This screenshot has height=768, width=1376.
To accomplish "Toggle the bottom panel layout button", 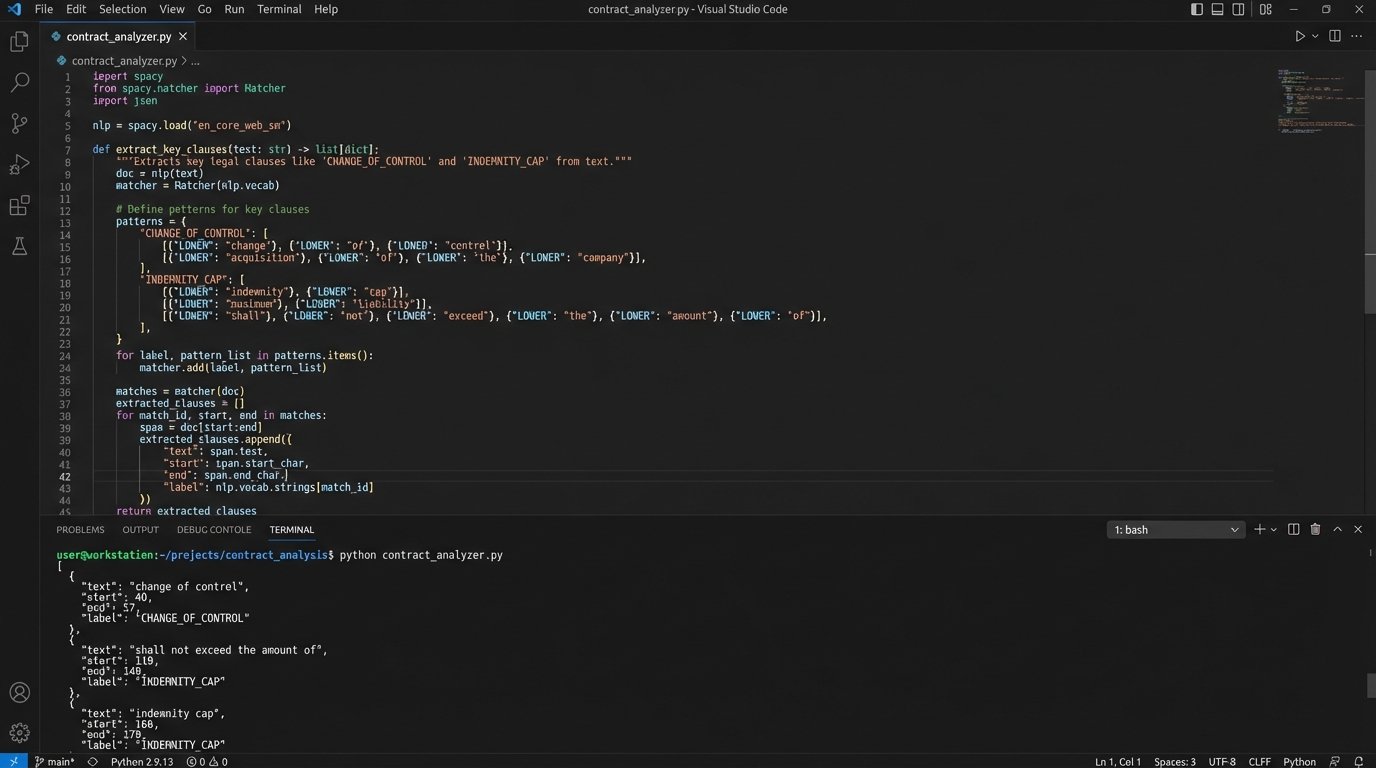I will pyautogui.click(x=1217, y=9).
